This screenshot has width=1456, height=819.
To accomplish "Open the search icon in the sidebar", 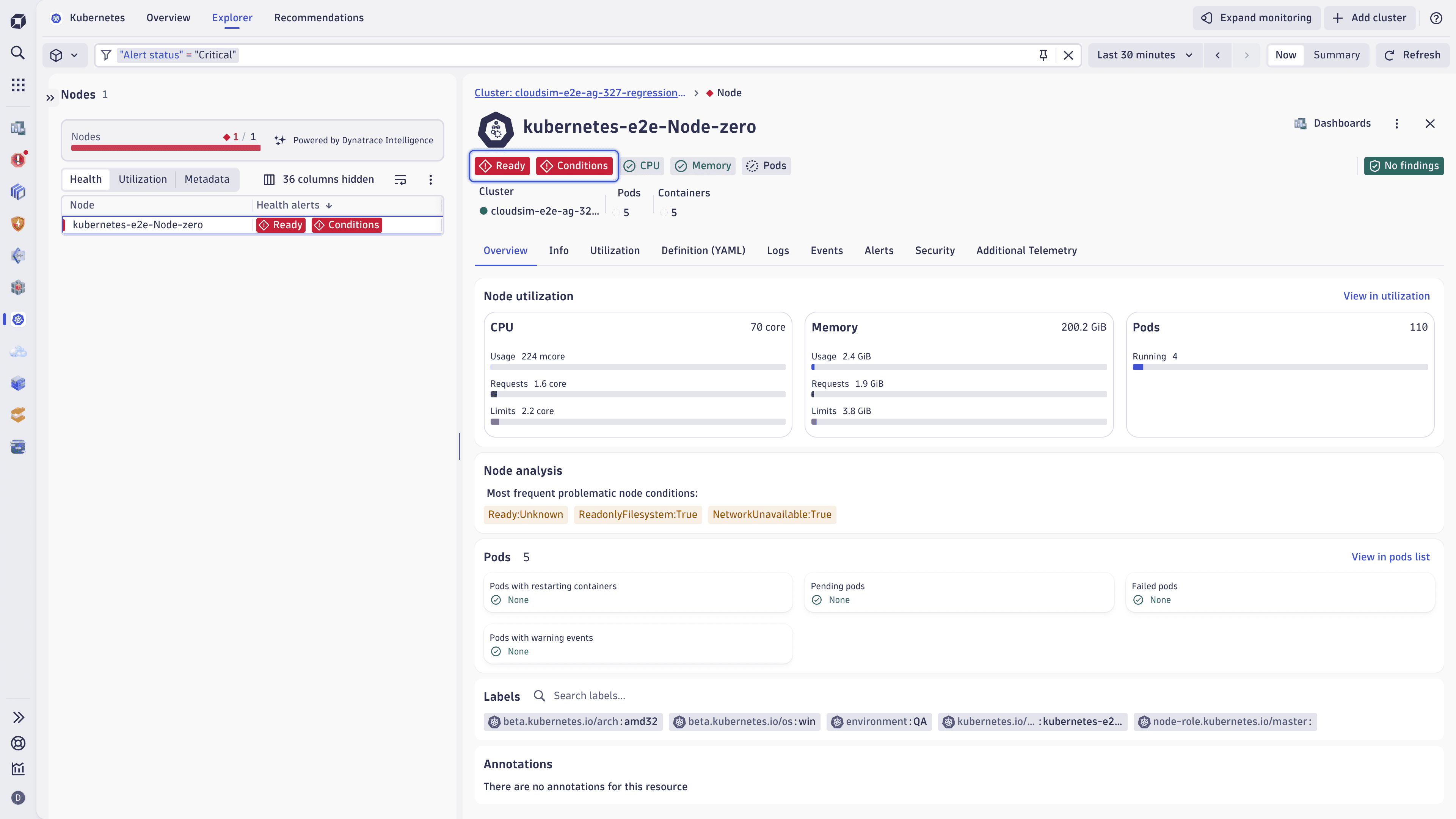I will tap(18, 53).
